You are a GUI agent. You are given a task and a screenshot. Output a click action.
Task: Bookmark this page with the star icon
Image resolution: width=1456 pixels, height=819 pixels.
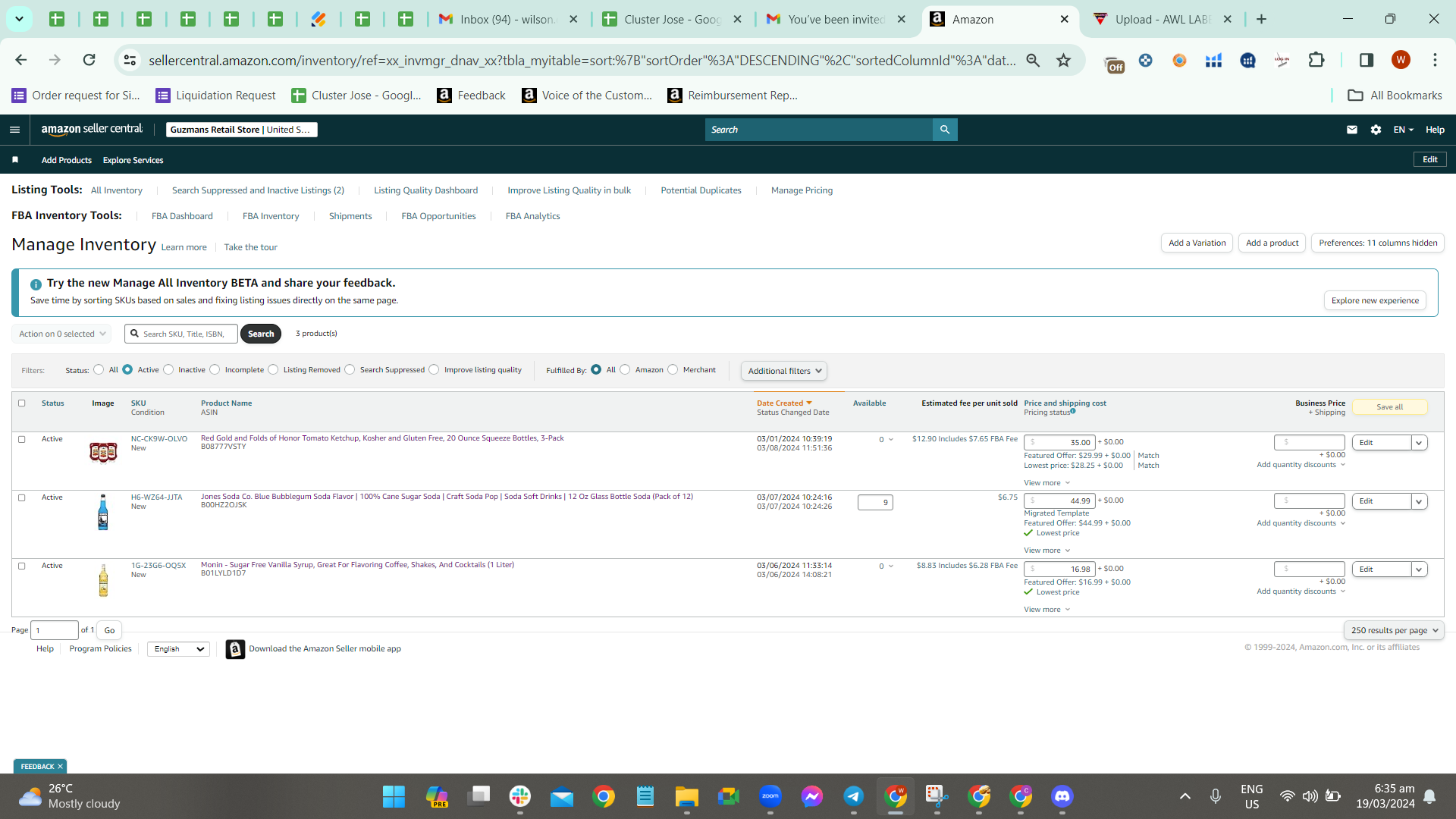(1064, 60)
